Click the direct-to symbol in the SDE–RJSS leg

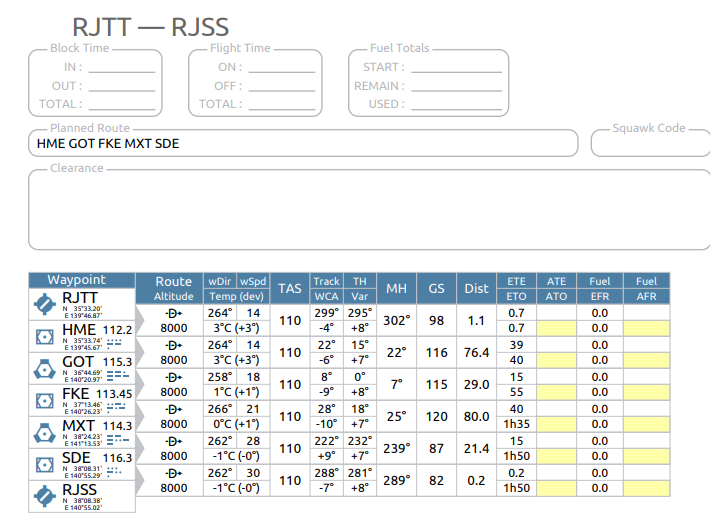(x=173, y=474)
